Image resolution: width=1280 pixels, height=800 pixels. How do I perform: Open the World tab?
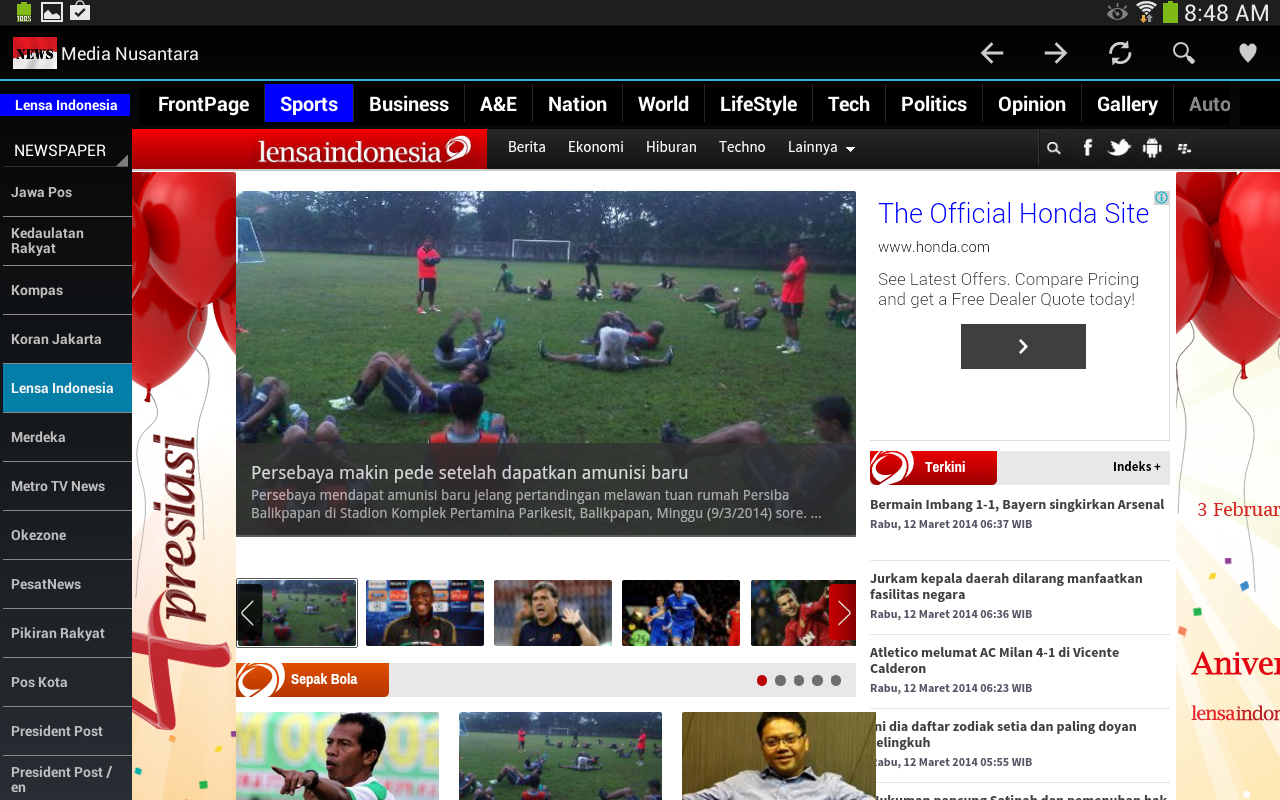pos(663,104)
